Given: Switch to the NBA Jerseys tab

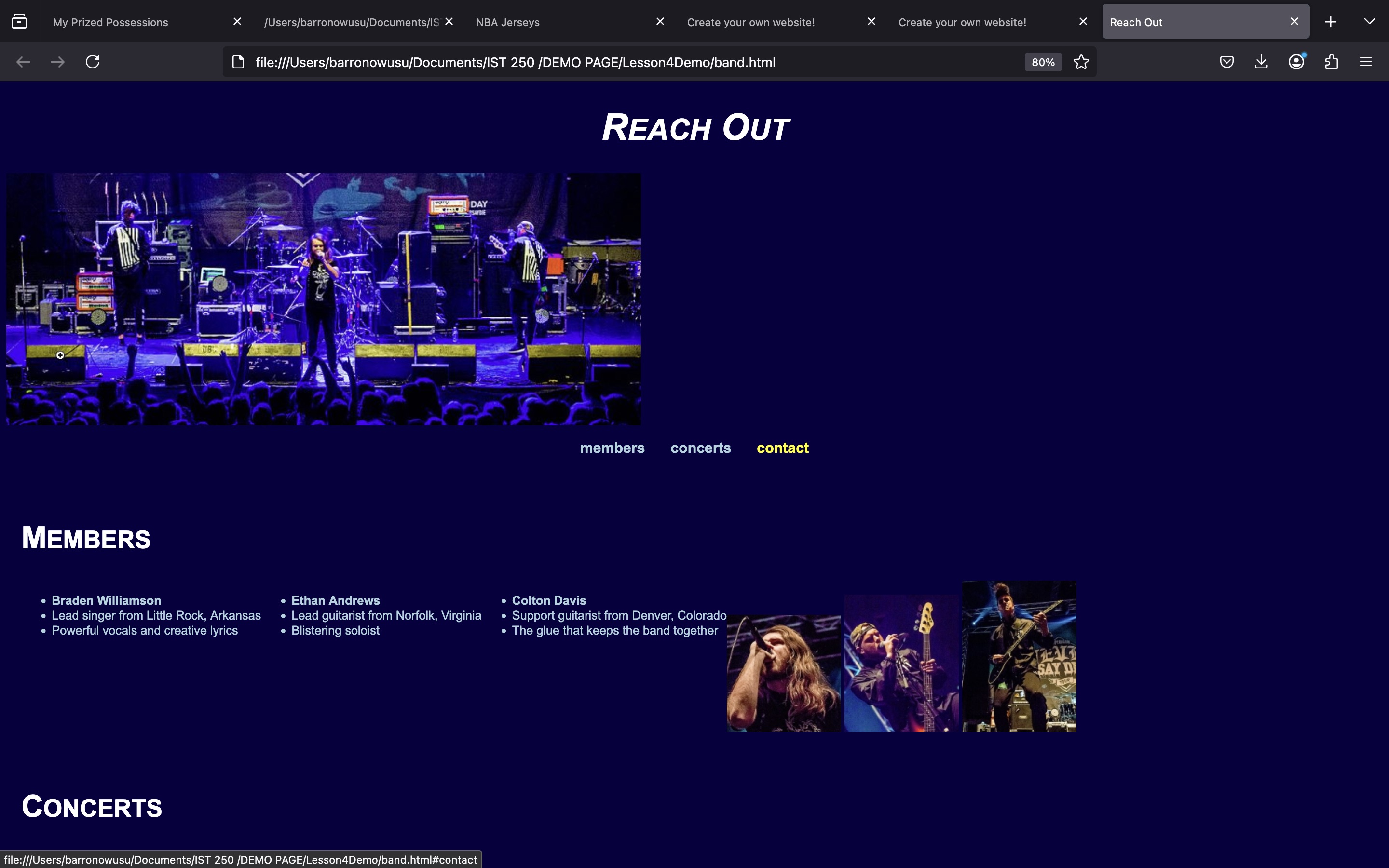Looking at the screenshot, I should (x=507, y=22).
